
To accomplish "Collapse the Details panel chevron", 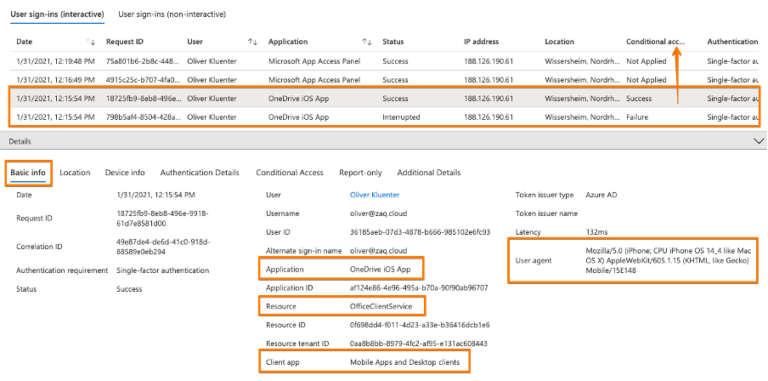I will coord(759,141).
